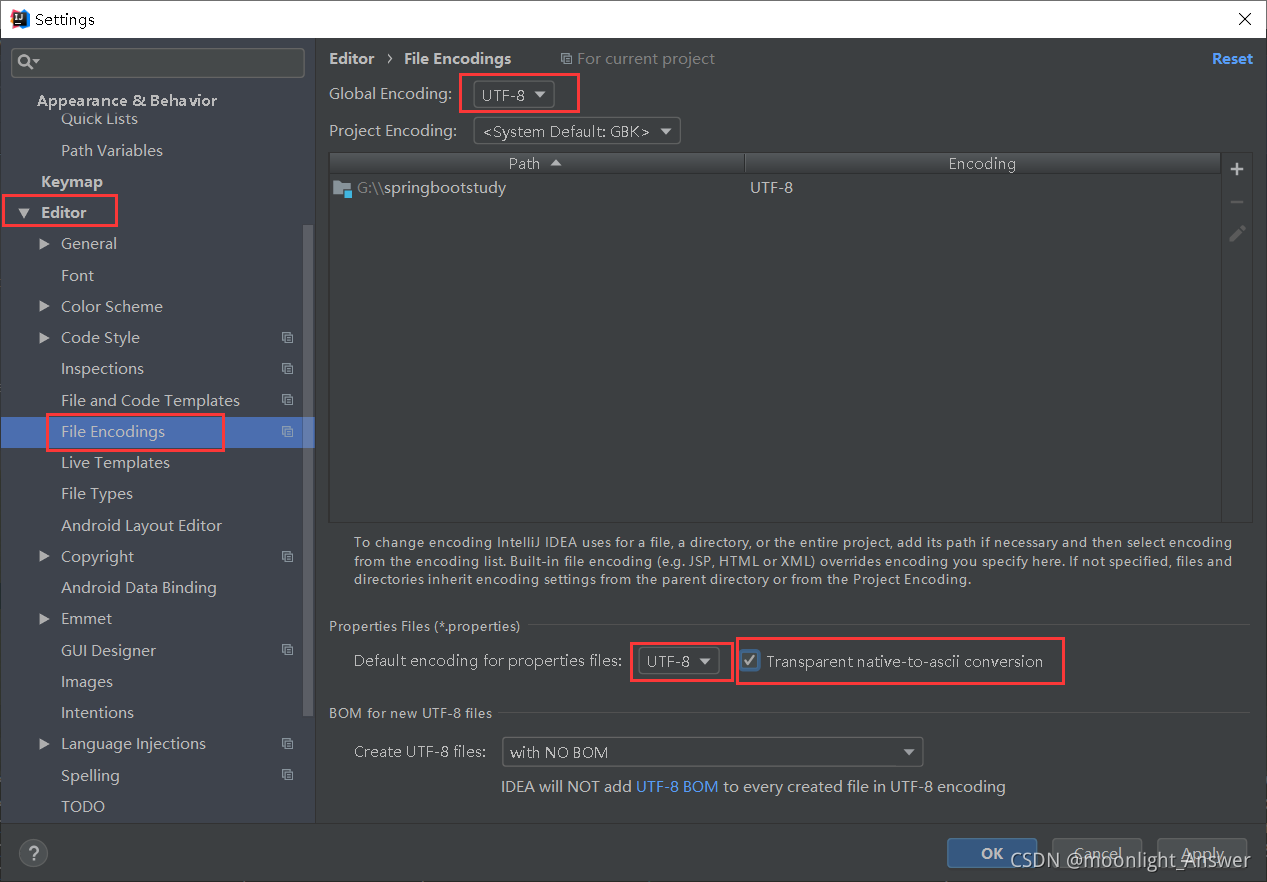Open Android Data Binding settings
1267x882 pixels.
pos(139,588)
